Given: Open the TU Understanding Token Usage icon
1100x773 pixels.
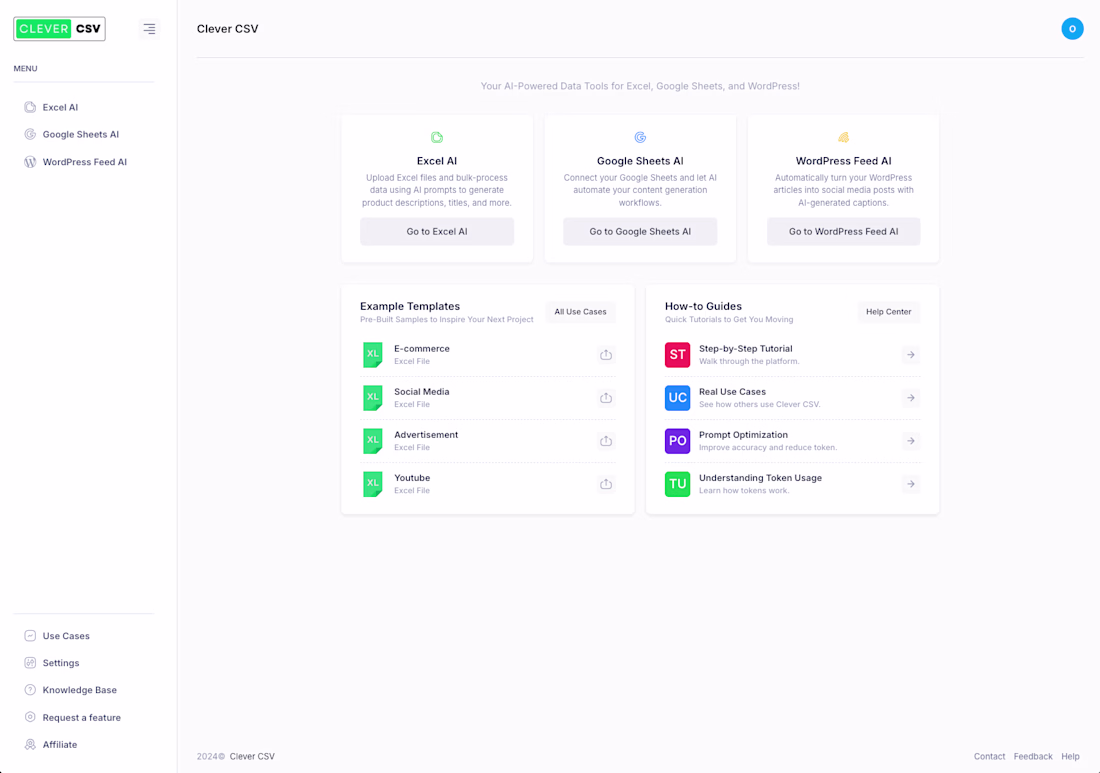Looking at the screenshot, I should pyautogui.click(x=677, y=484).
